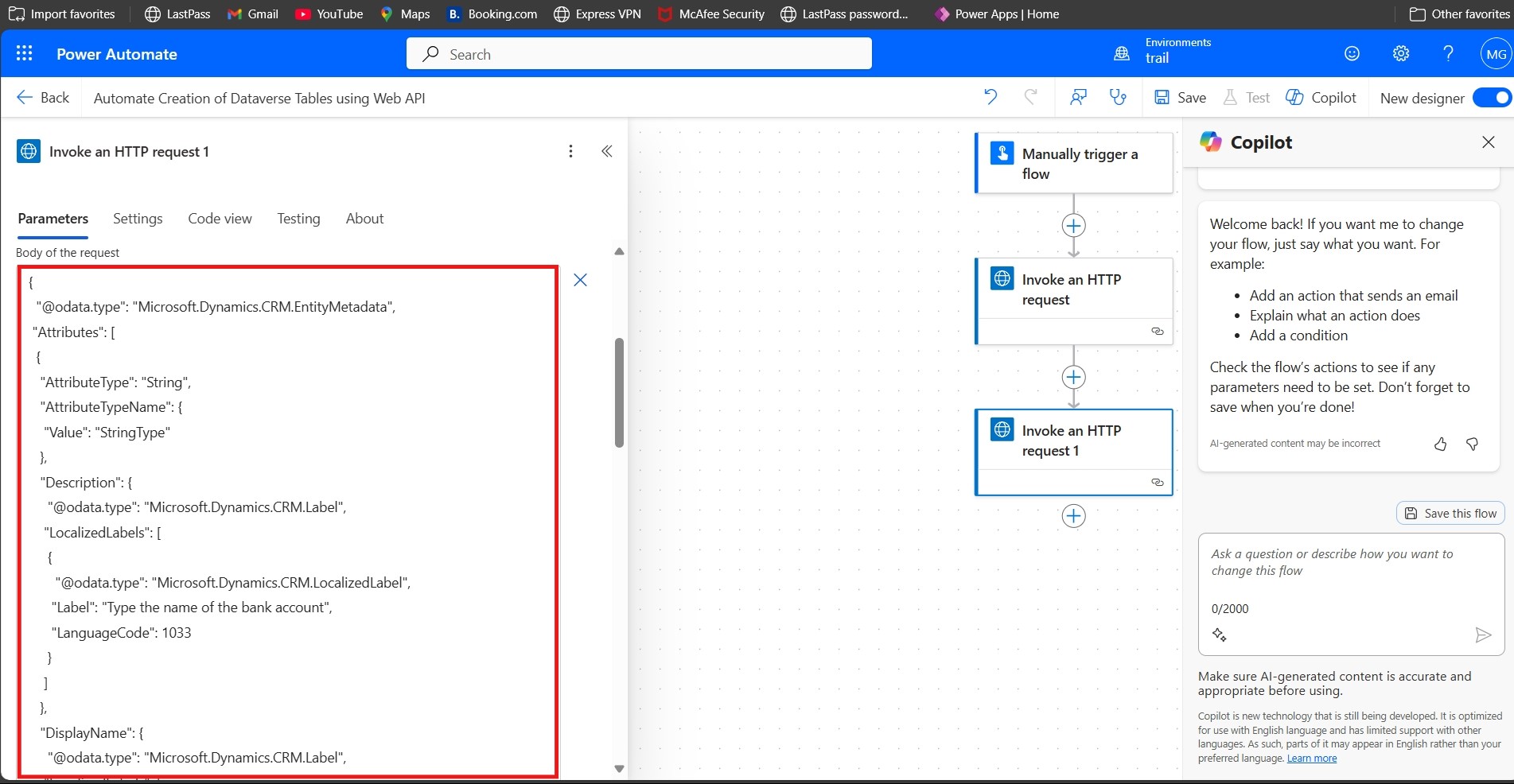Image resolution: width=1514 pixels, height=784 pixels.
Task: Collapse the action details panel
Action: (607, 151)
